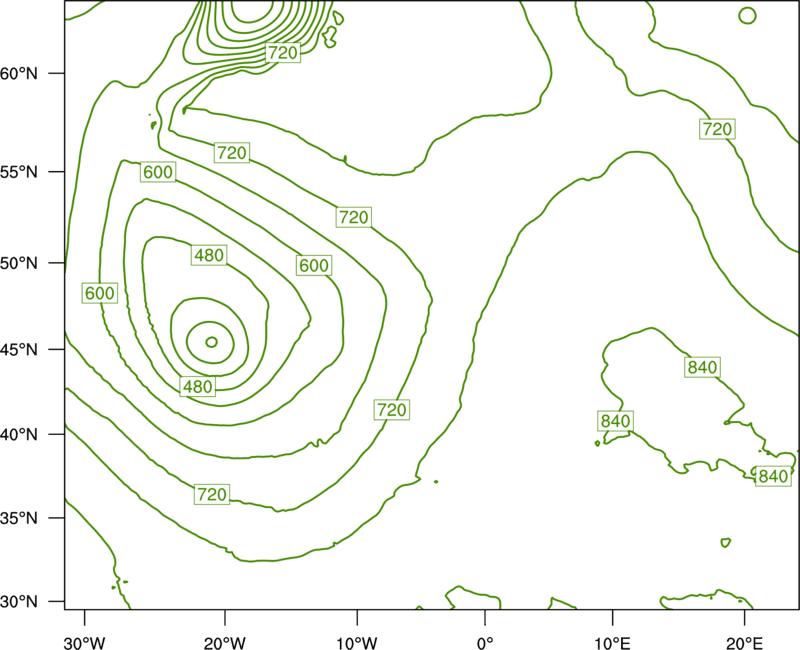Click the 55°N latitude axis label
This screenshot has width=800, height=650.
pos(18,172)
